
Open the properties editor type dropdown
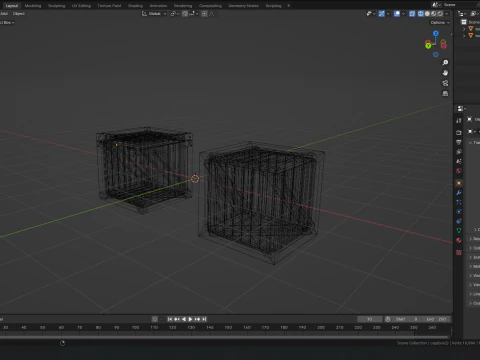(462, 109)
